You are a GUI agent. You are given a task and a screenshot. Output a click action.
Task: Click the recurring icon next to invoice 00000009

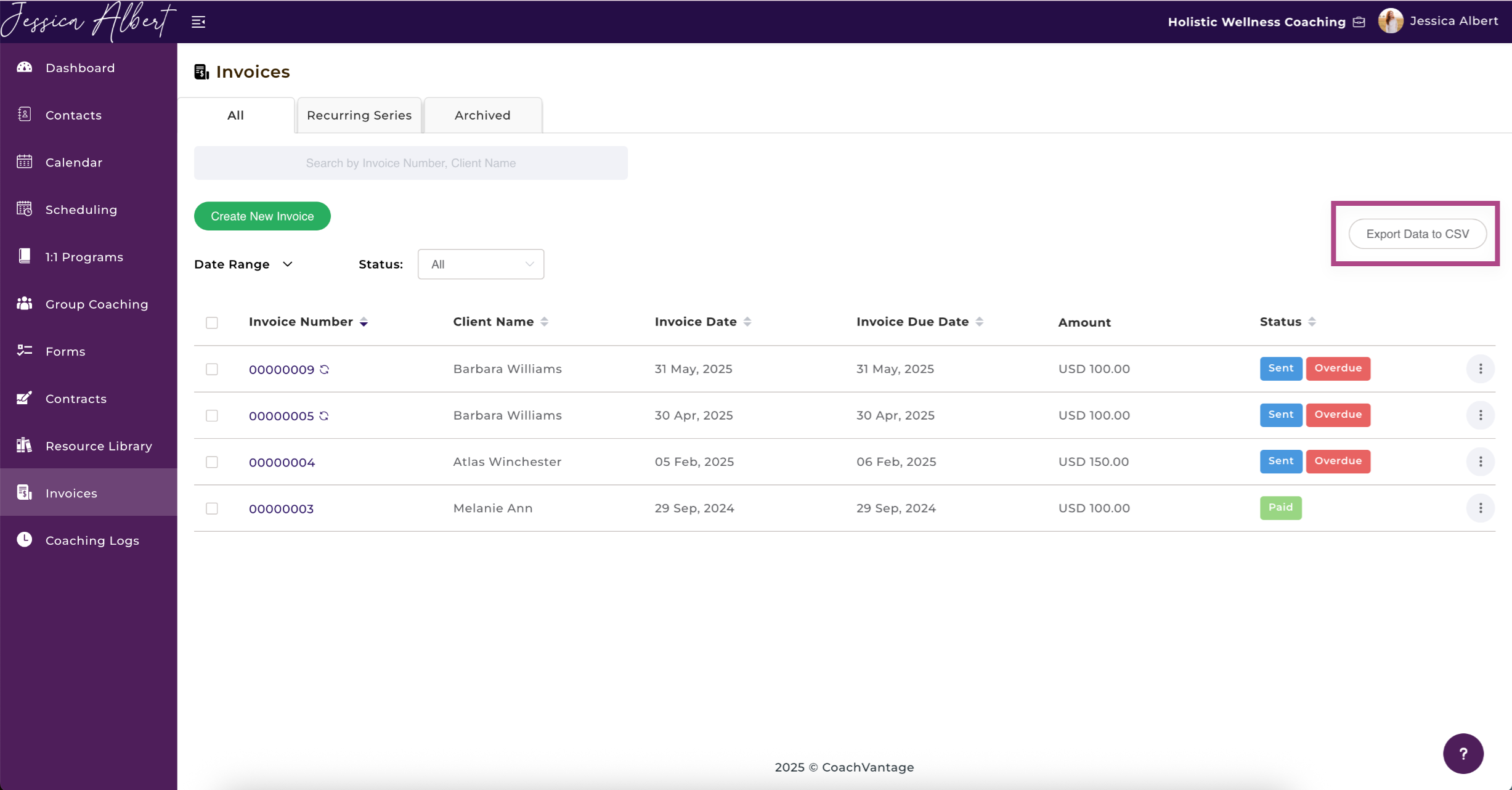(325, 369)
